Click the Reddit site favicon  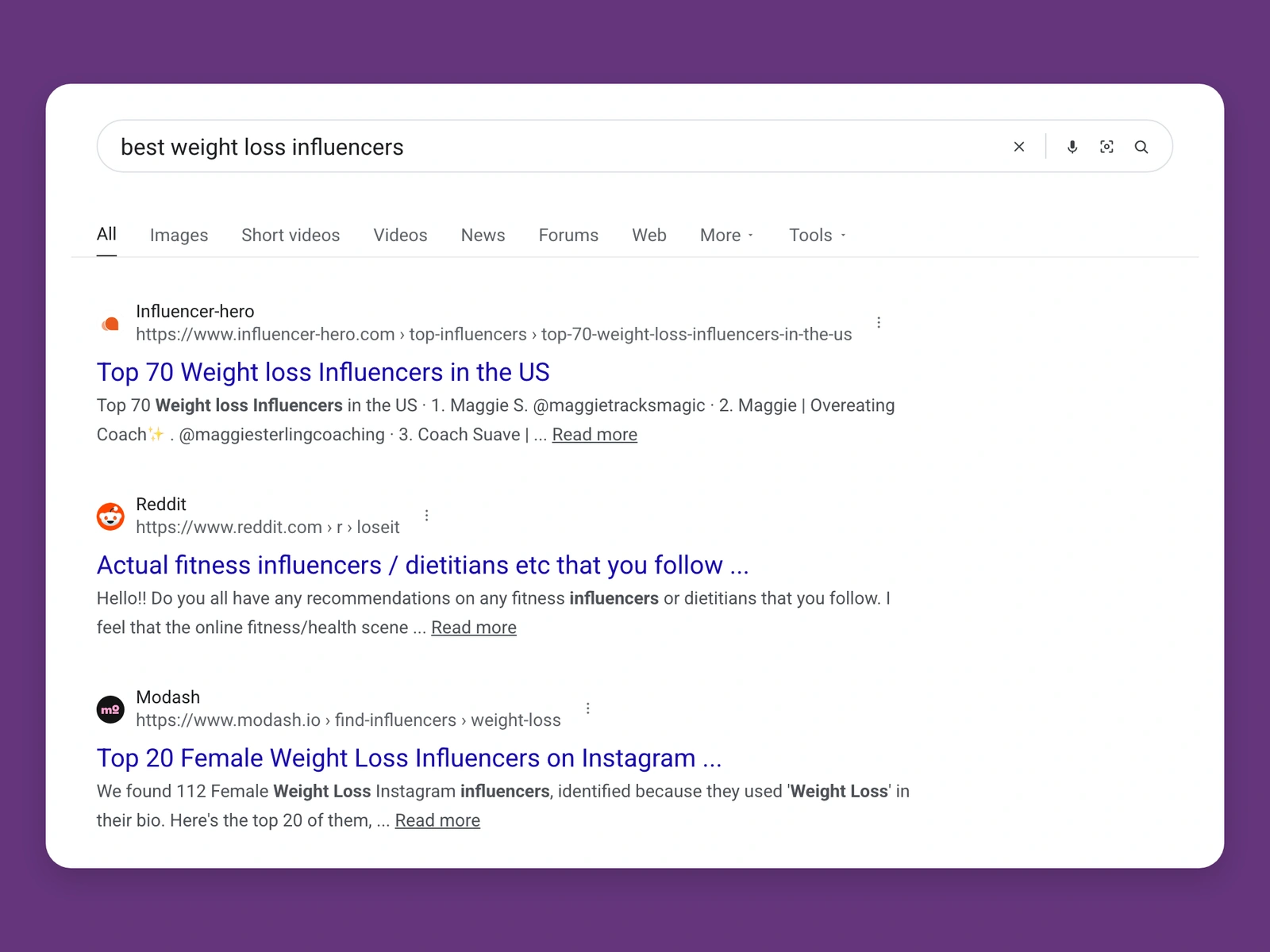point(110,516)
